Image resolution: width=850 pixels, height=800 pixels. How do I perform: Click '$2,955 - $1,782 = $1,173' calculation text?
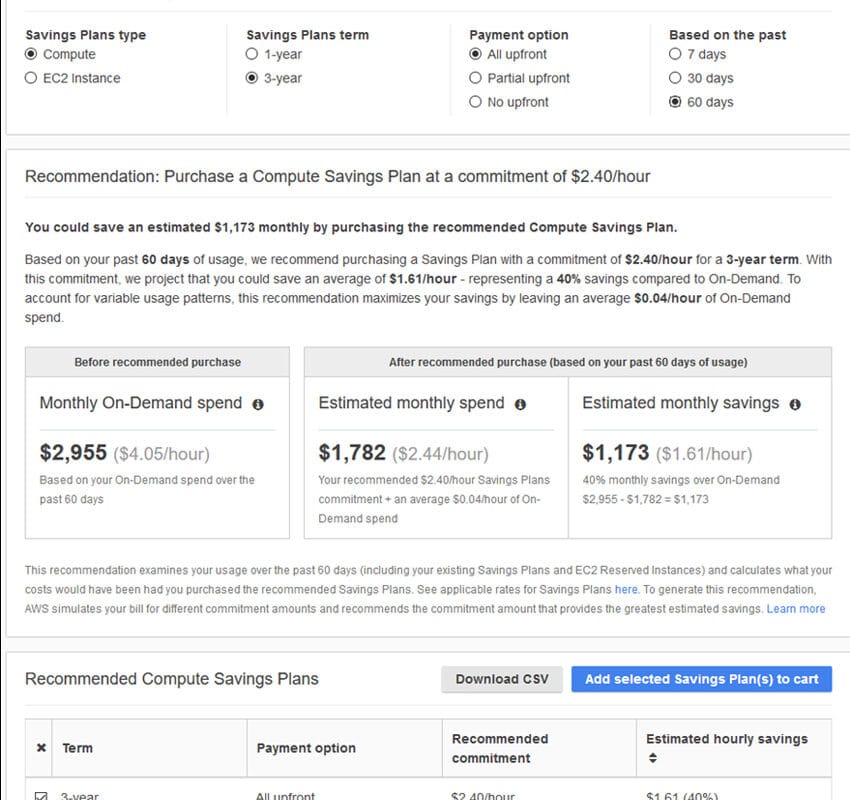(646, 499)
